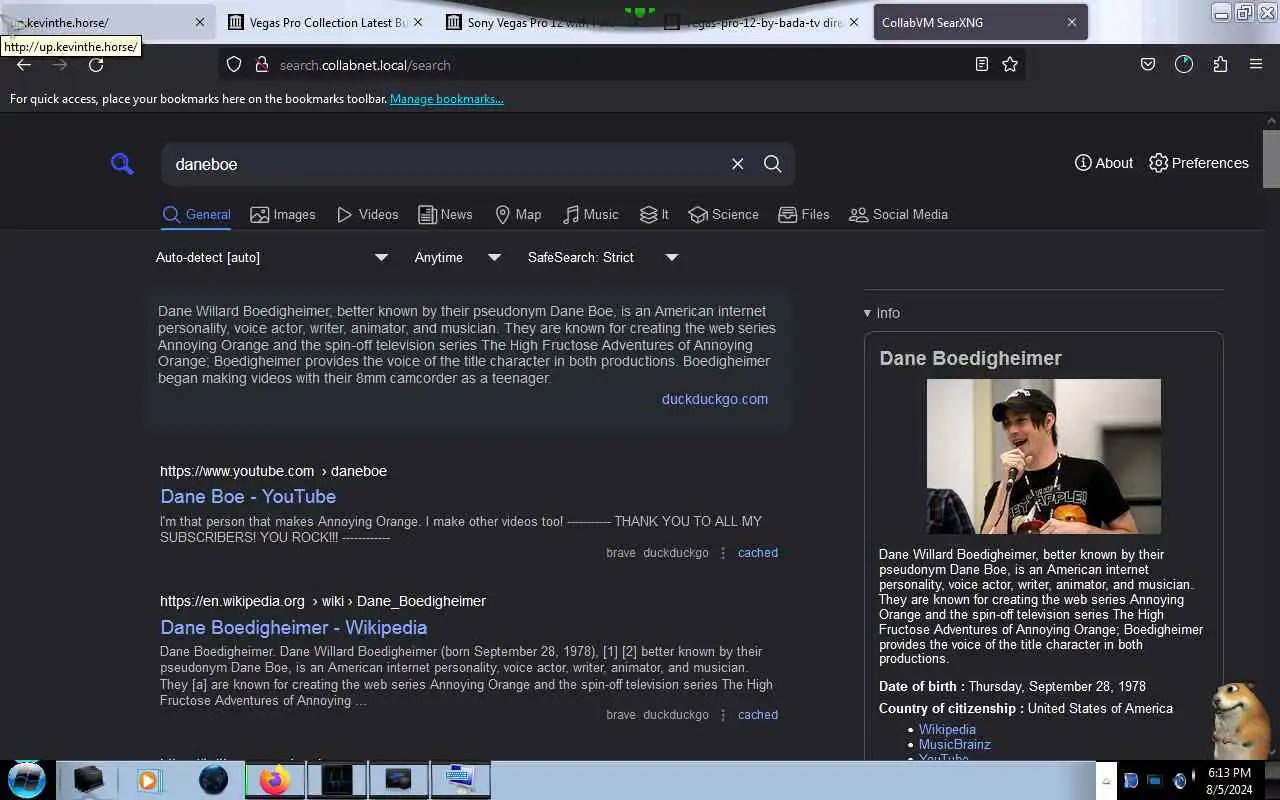The height and width of the screenshot is (800, 1280).
Task: Show hidden system tray icons
Action: tap(1107, 781)
